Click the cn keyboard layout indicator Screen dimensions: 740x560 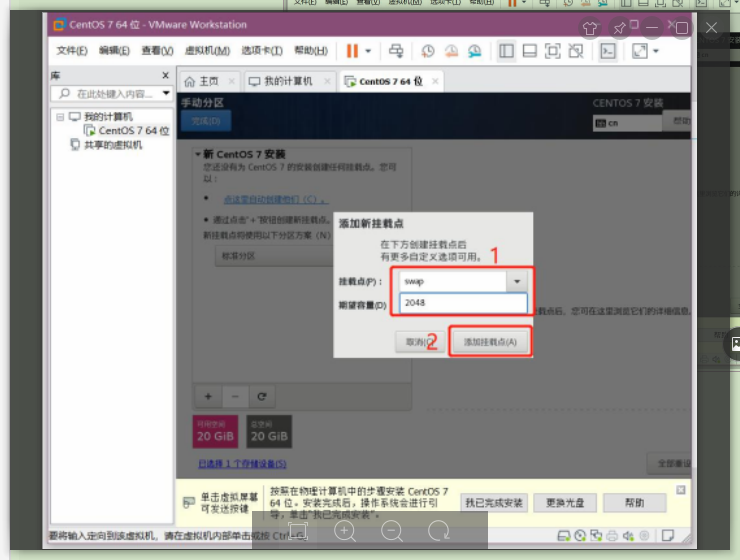point(627,123)
